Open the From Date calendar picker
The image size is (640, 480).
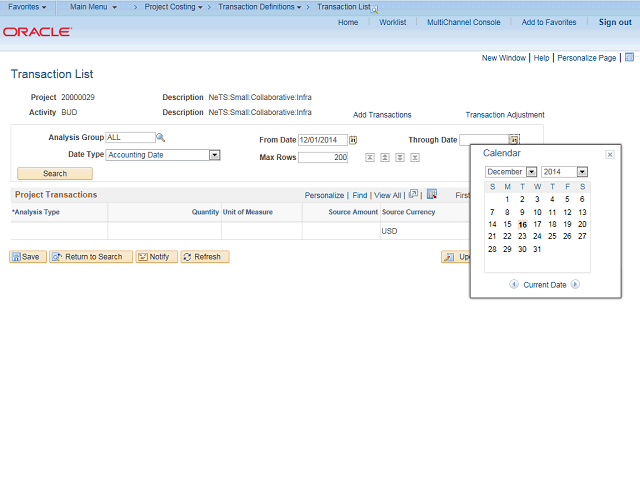353,140
